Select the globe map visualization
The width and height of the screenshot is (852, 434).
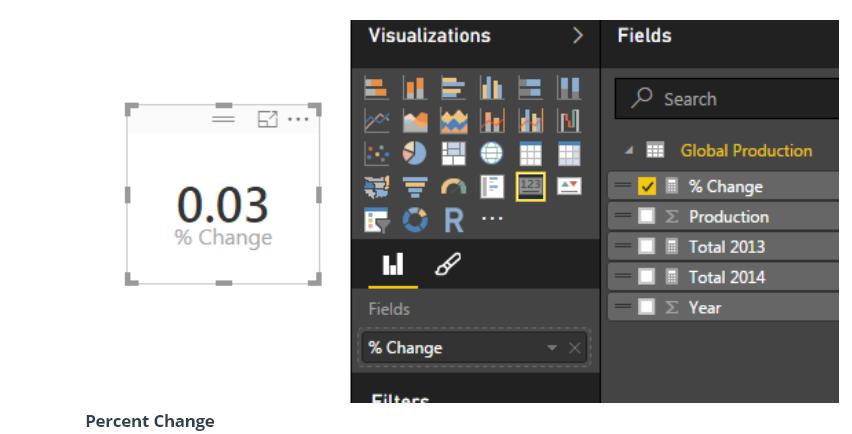point(491,152)
